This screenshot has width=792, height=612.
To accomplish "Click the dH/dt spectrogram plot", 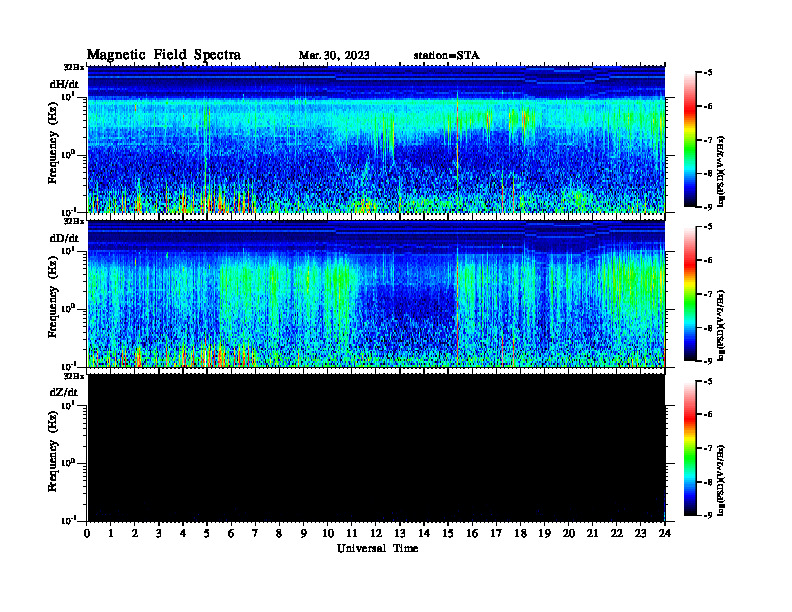I will [376, 139].
